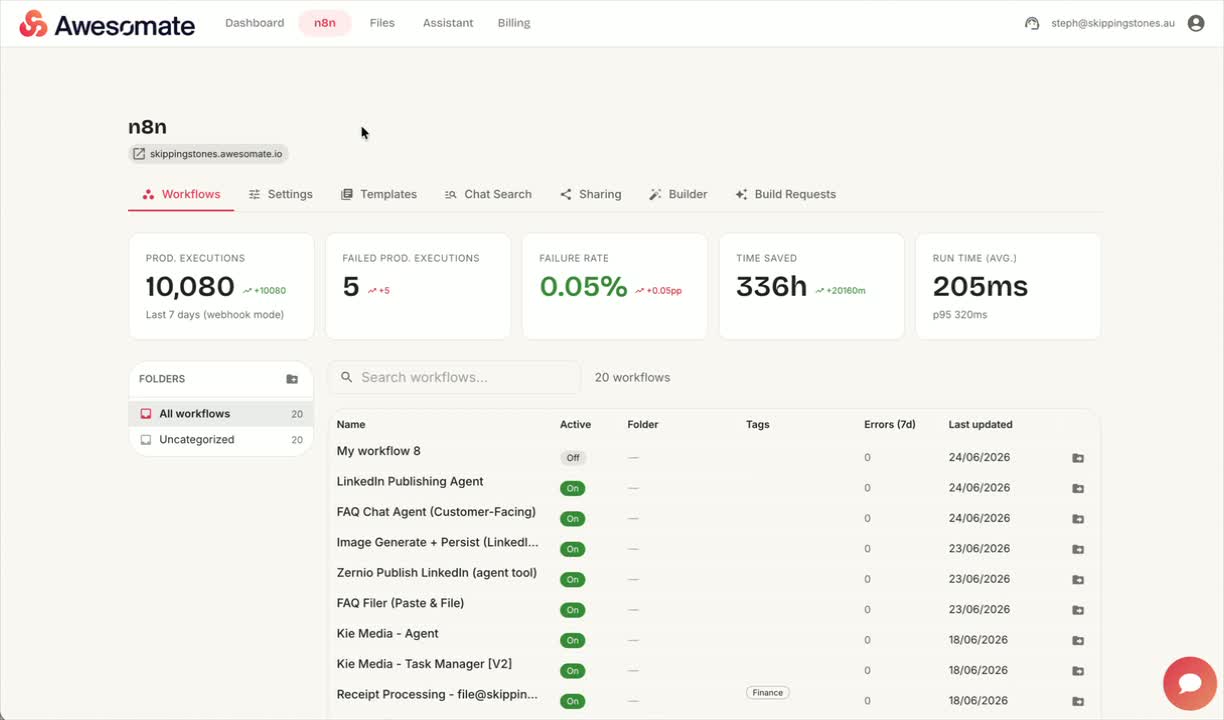
Task: Focus the Search workflows input field
Action: 455,377
